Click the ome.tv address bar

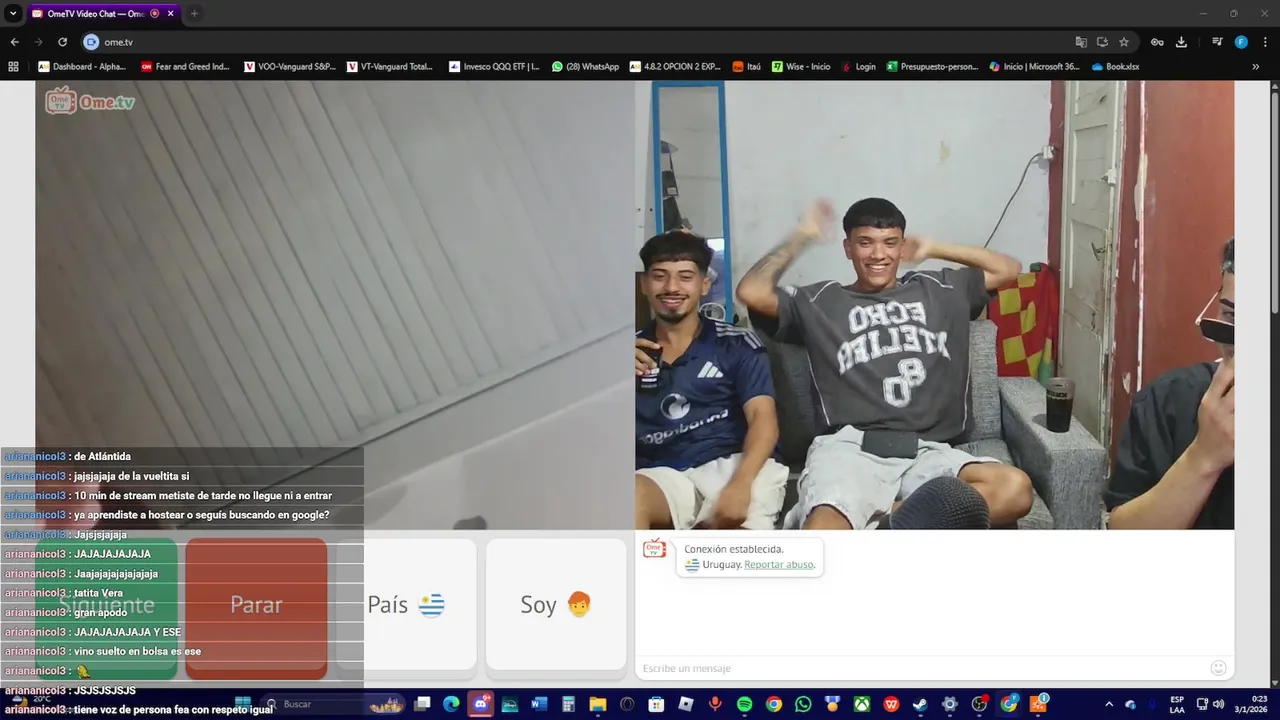click(x=580, y=42)
